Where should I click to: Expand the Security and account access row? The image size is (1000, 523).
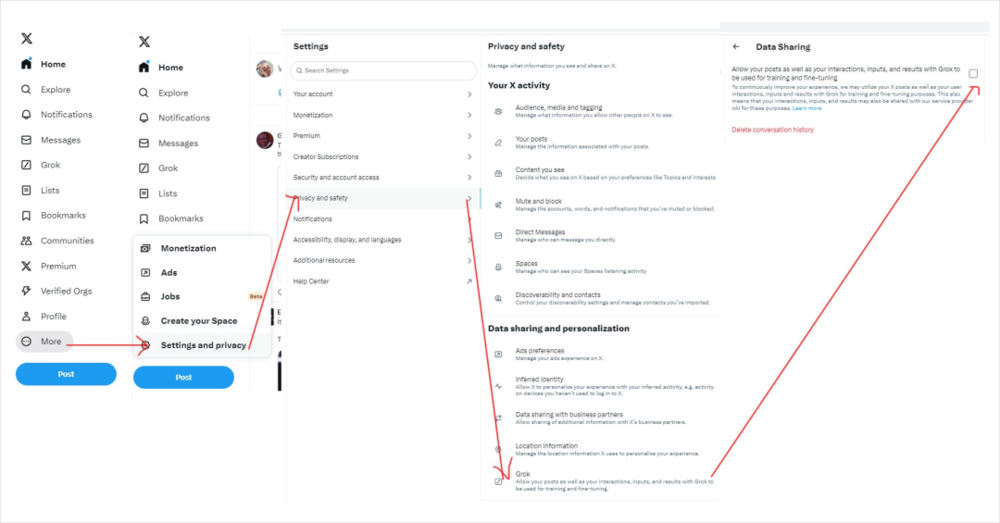(x=383, y=177)
